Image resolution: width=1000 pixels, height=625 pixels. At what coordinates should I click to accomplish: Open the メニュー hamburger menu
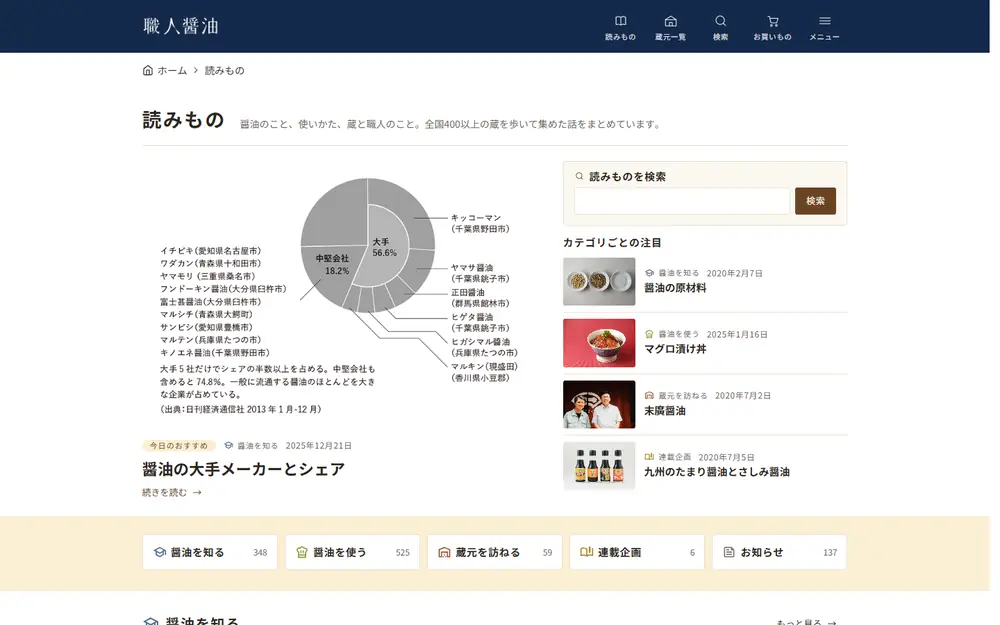tap(825, 28)
